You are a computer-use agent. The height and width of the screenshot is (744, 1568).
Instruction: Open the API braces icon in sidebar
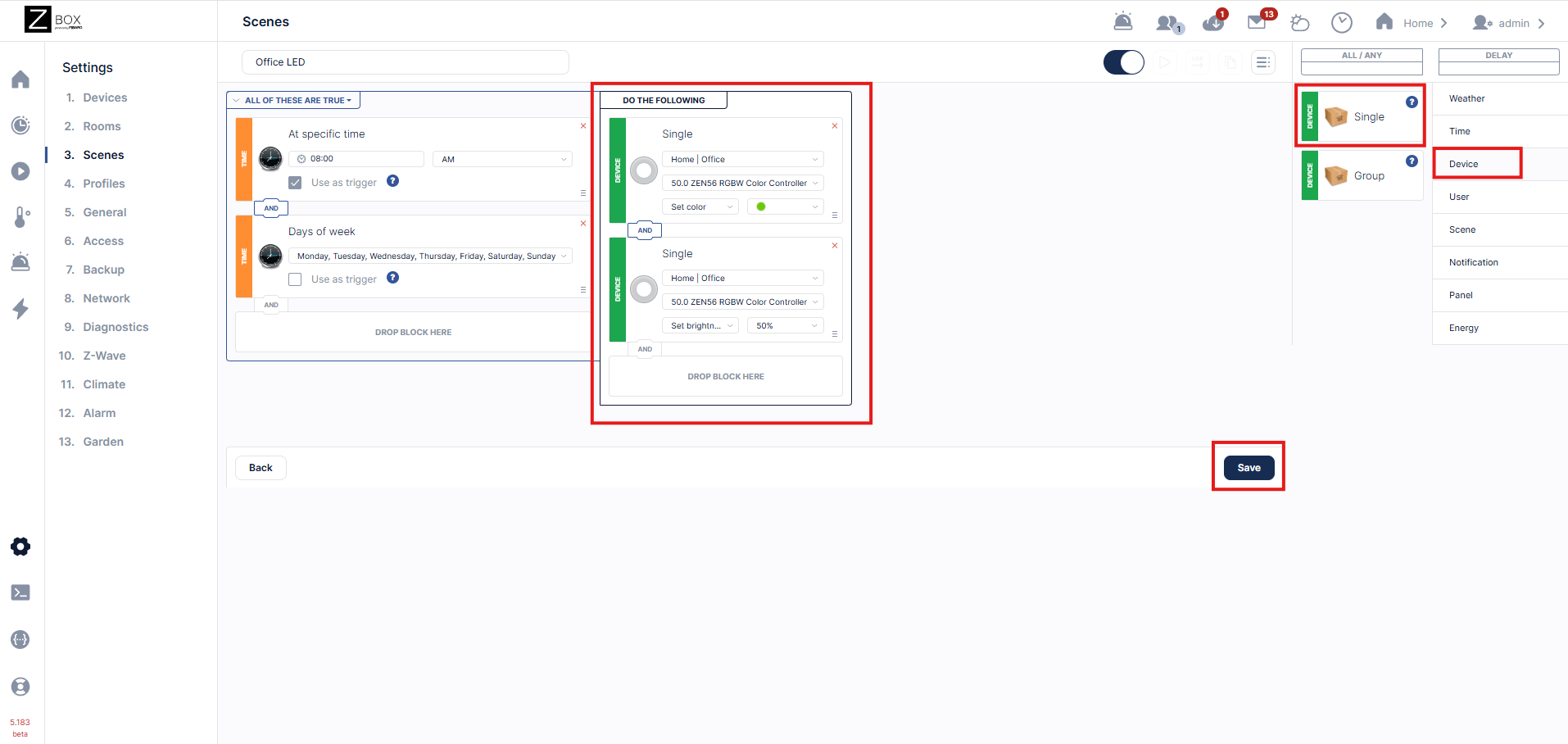tap(20, 640)
